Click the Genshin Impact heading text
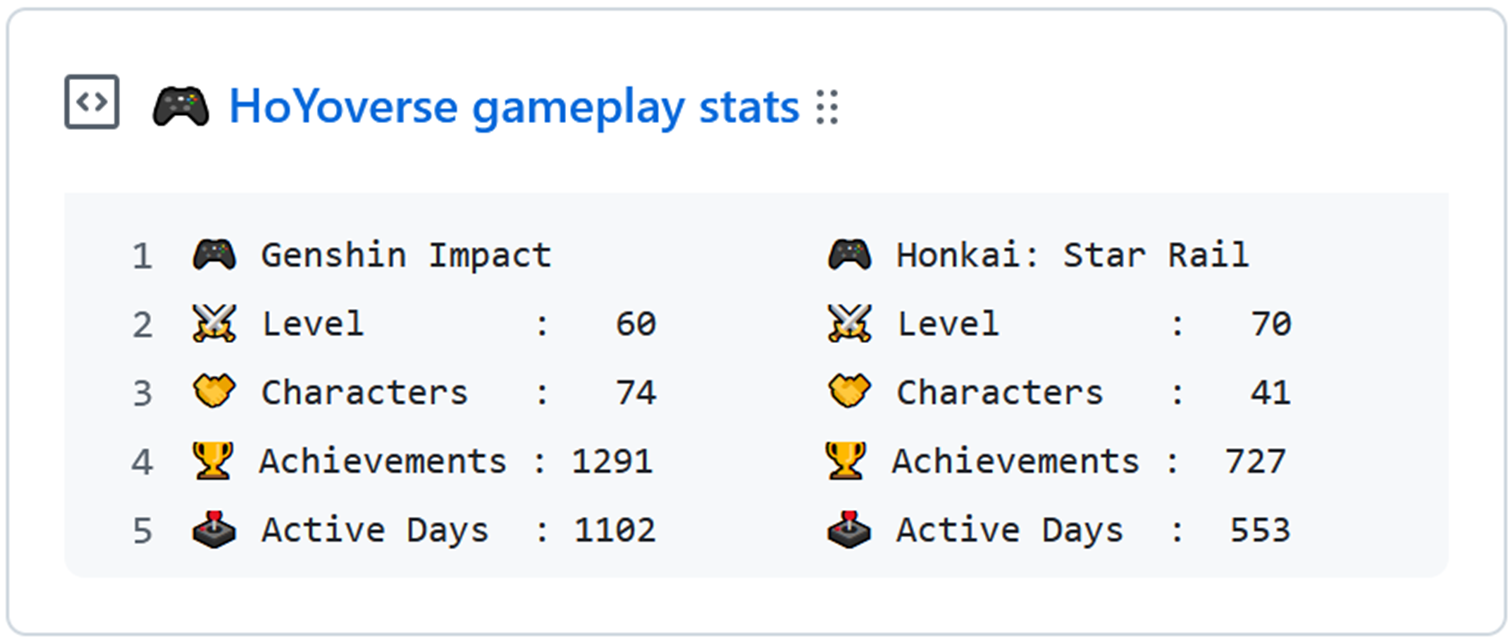The height and width of the screenshot is (643, 1512). (x=406, y=255)
